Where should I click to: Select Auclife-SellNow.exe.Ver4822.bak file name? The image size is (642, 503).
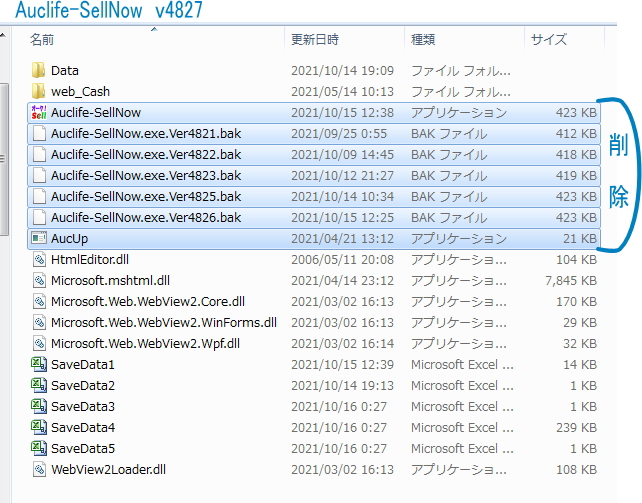tap(146, 154)
